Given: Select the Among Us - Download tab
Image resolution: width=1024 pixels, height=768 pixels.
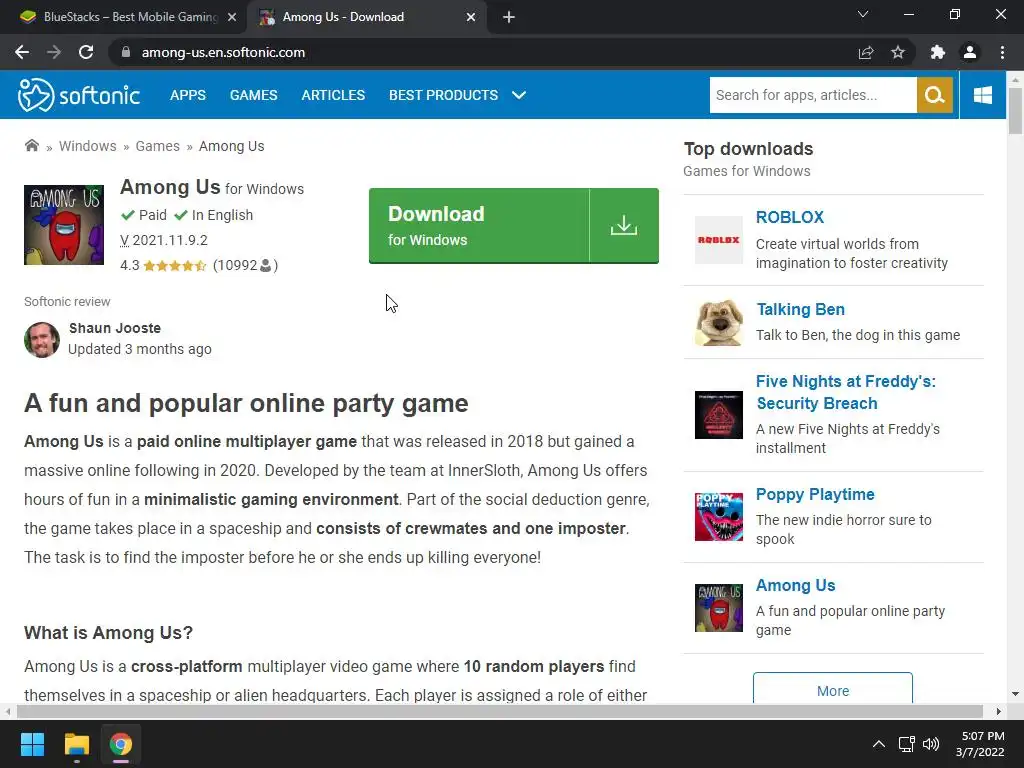Looking at the screenshot, I should point(366,17).
